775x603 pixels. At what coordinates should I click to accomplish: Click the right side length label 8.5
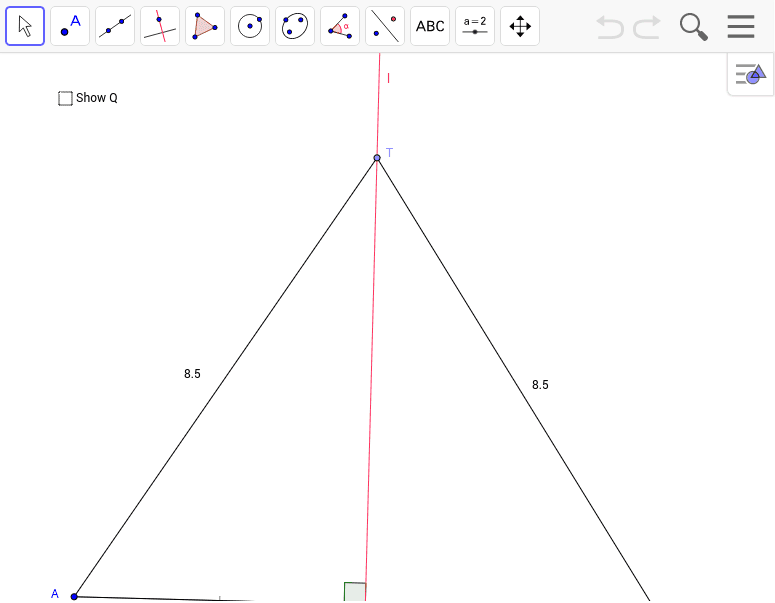(x=540, y=385)
